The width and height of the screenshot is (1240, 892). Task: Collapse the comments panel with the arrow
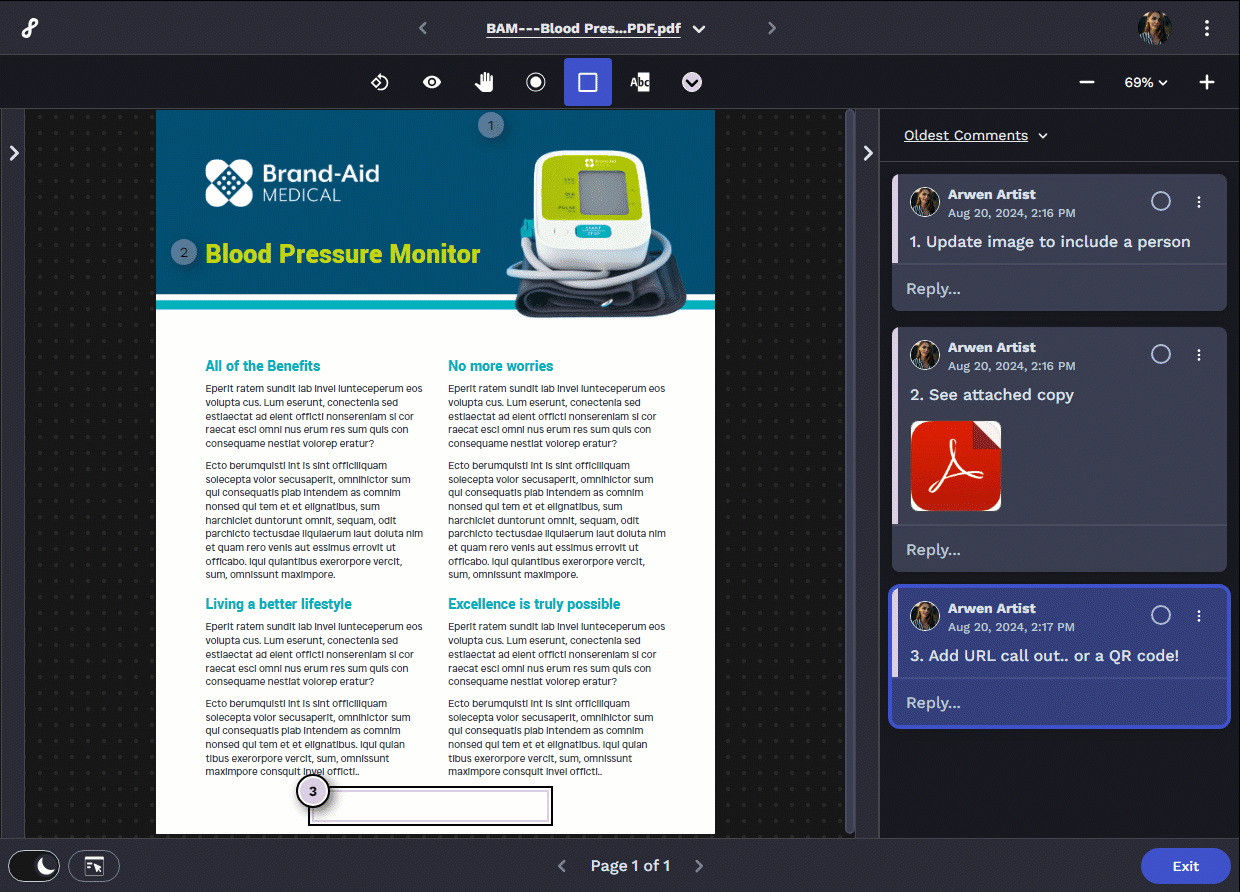pyautogui.click(x=868, y=153)
